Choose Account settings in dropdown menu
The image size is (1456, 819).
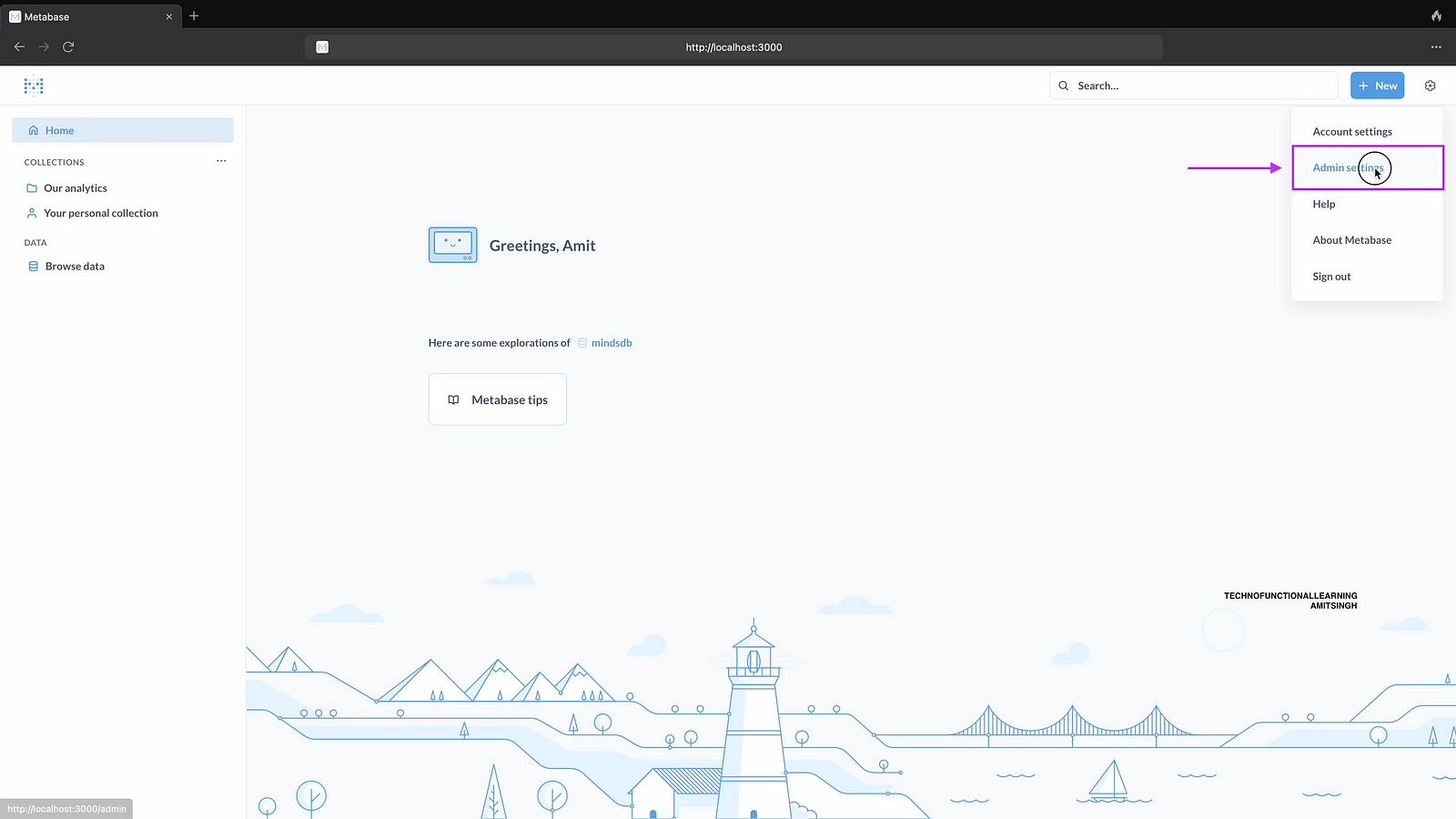pyautogui.click(x=1351, y=132)
